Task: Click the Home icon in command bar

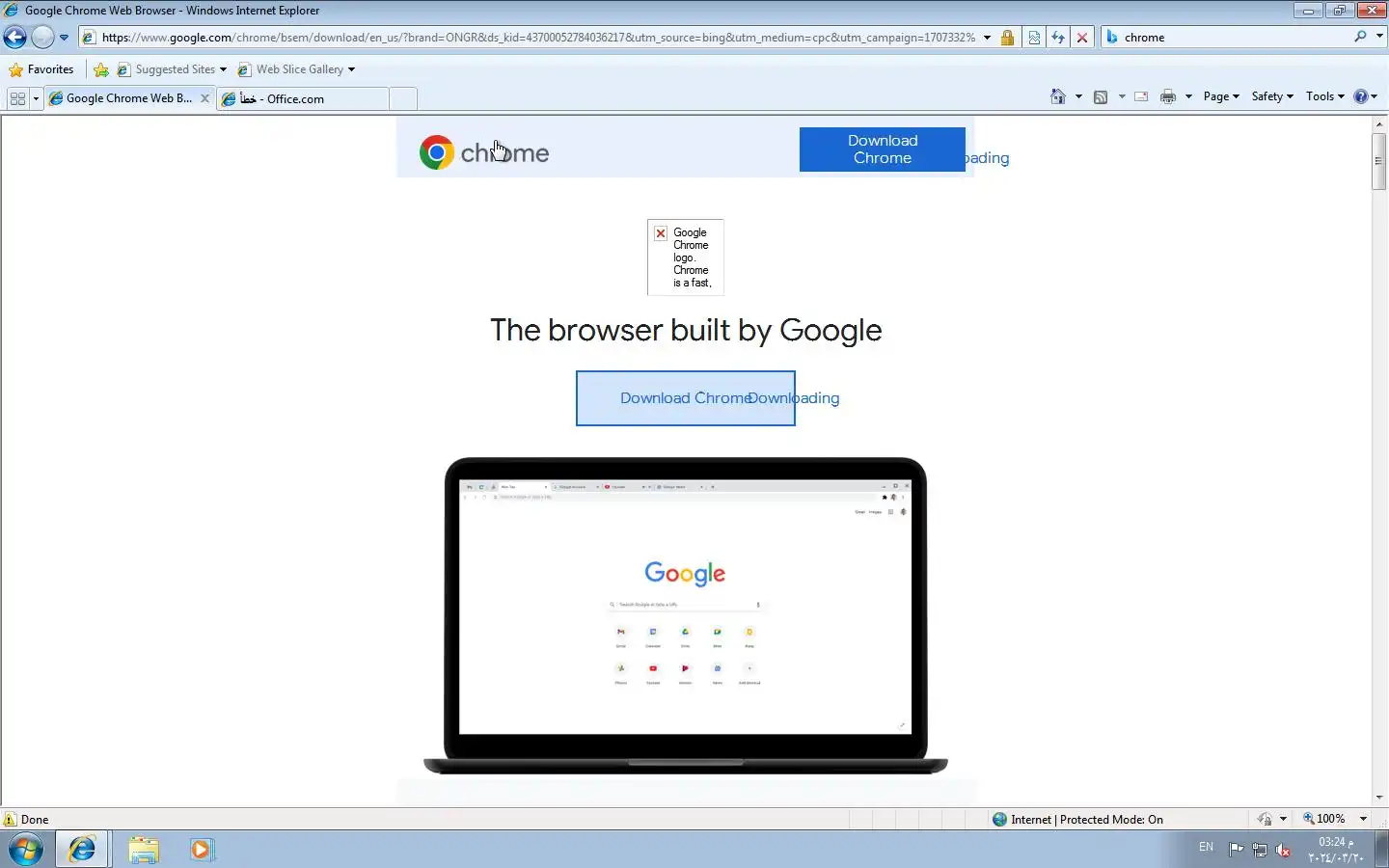Action: point(1058,96)
